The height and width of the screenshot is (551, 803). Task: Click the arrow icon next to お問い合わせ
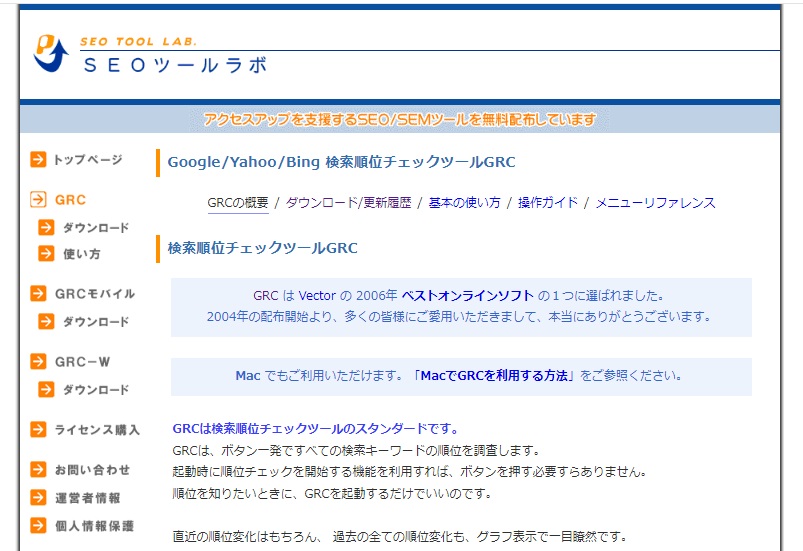click(38, 470)
